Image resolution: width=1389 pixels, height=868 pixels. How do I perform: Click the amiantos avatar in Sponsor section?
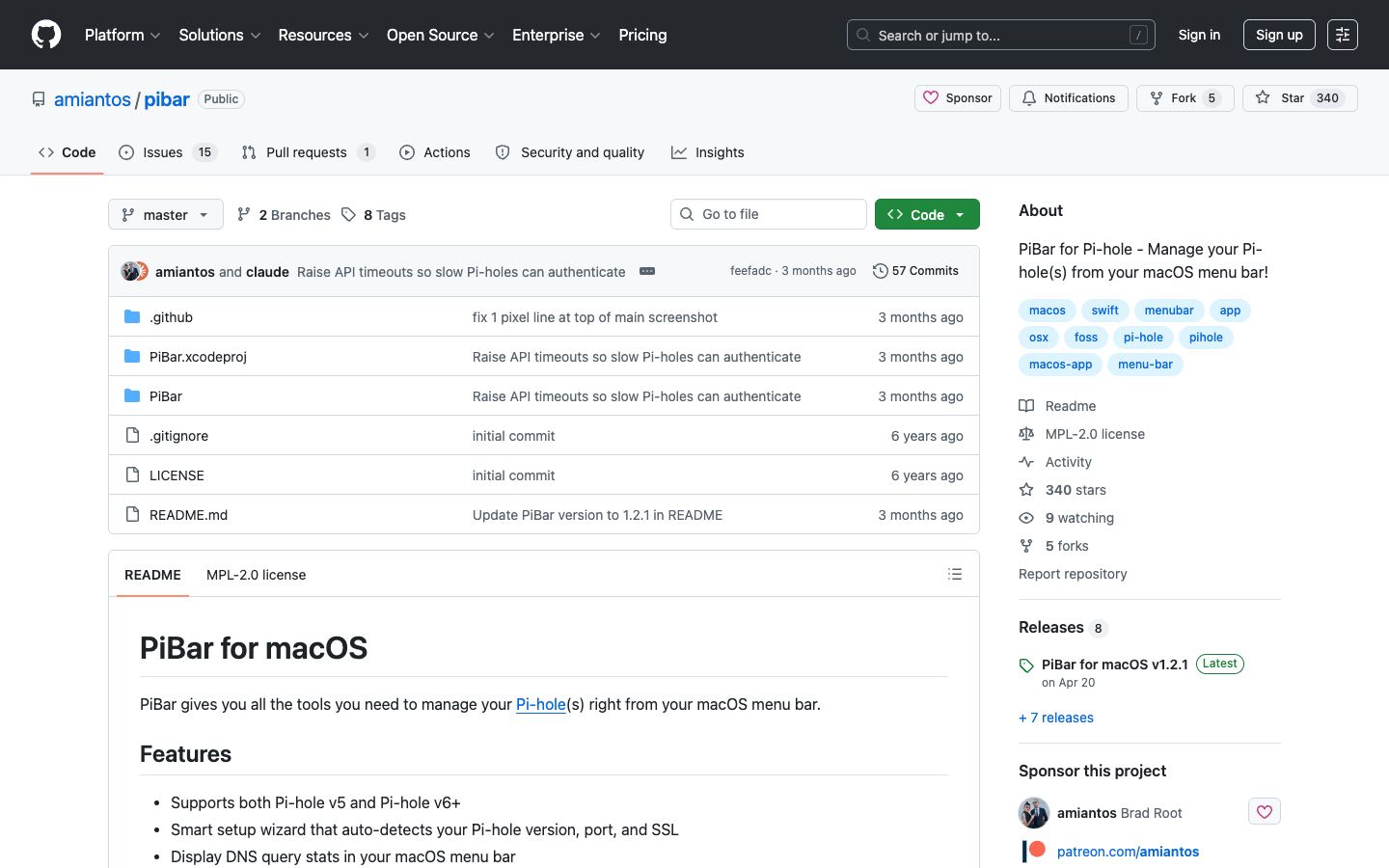coord(1034,813)
